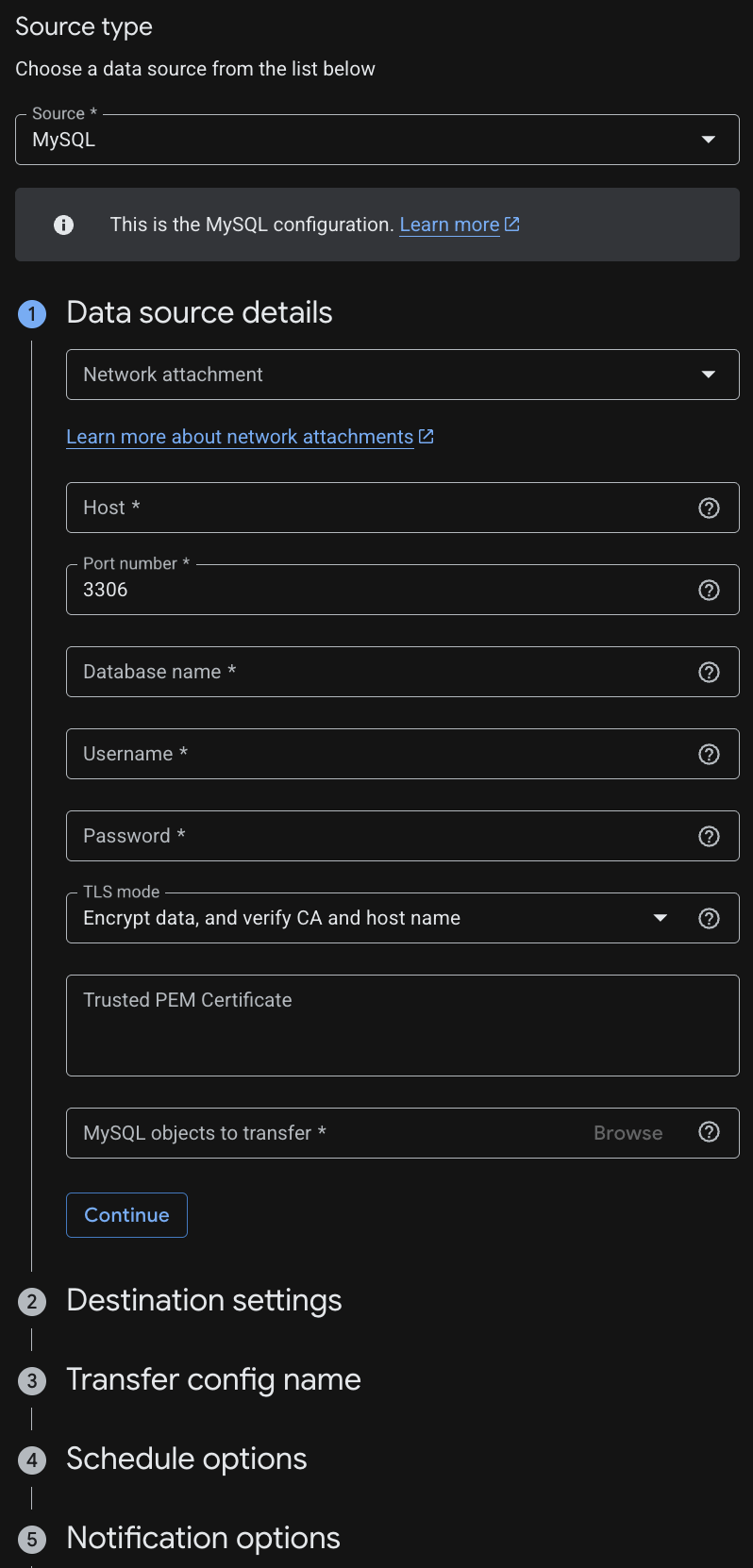Click the info icon in the MySQL banner
This screenshot has width=753, height=1568.
(63, 225)
